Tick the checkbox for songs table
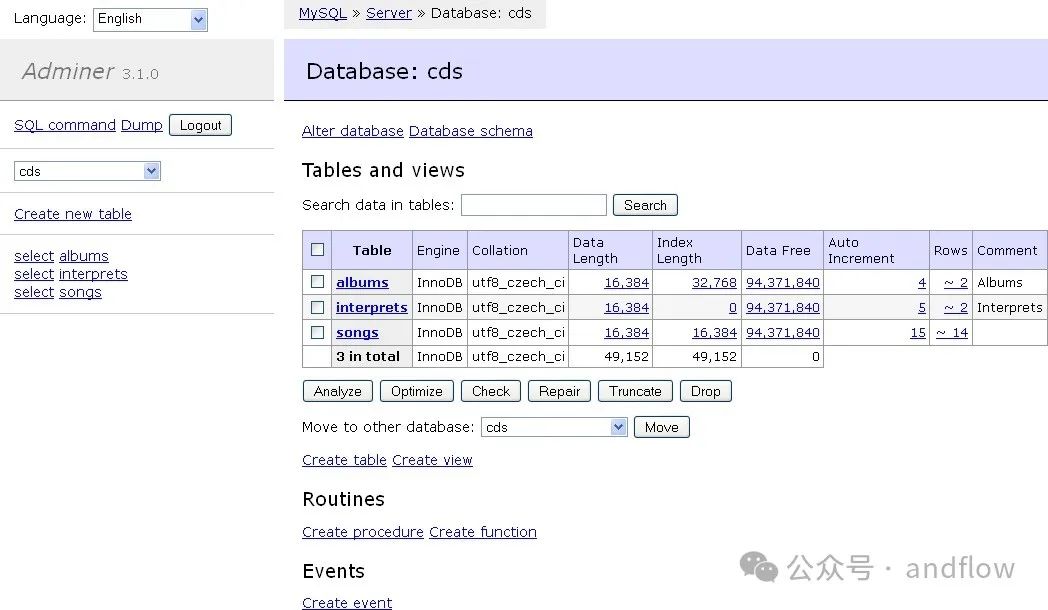 pos(317,332)
